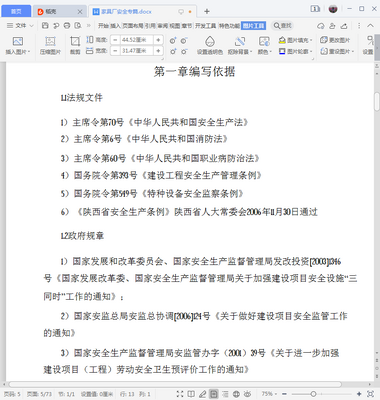The image size is (380, 400).
Task: Click the Print Preview icon
Action: pyautogui.click(x=78, y=25)
